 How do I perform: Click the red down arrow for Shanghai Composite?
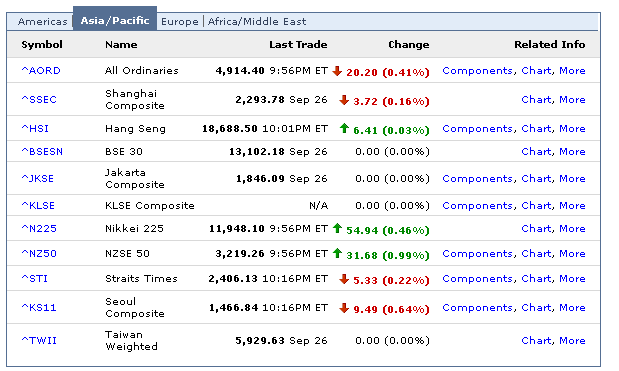tap(344, 100)
